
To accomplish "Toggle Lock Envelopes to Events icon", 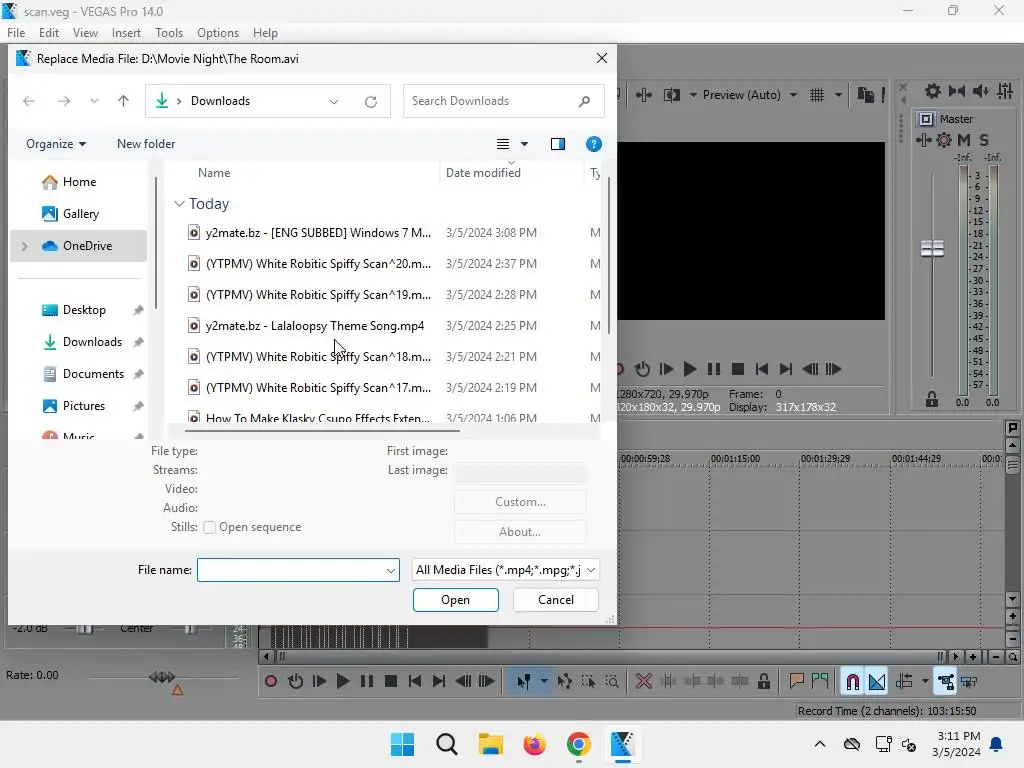I will [946, 682].
